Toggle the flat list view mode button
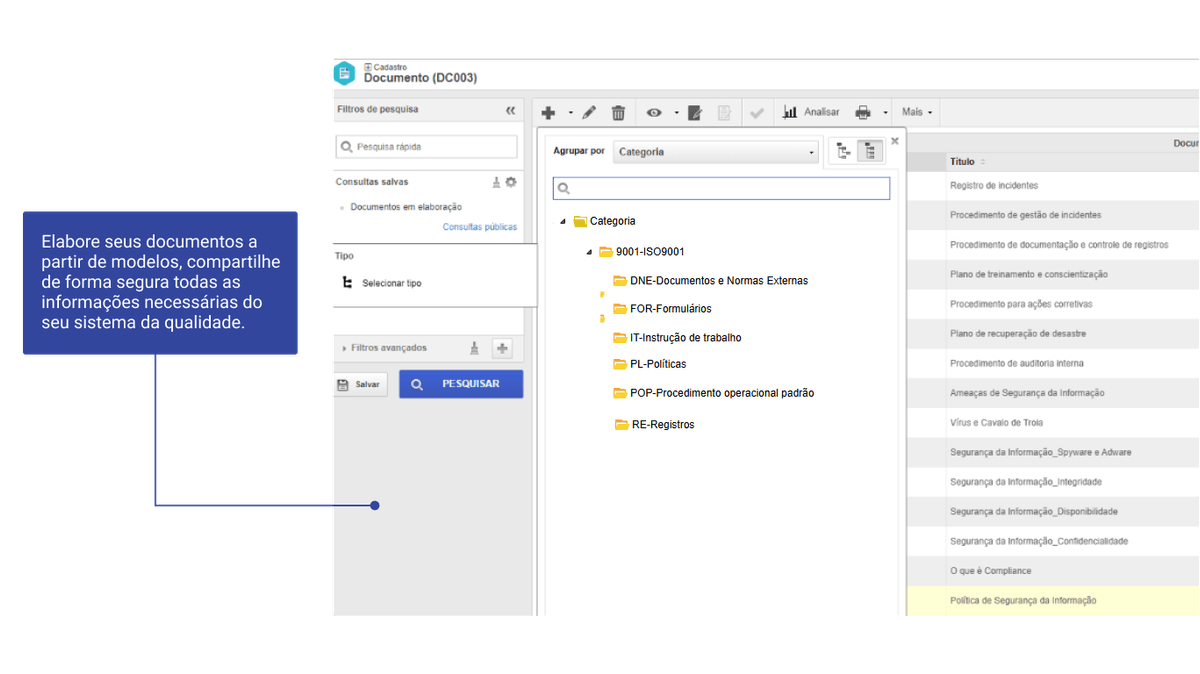The height and width of the screenshot is (674, 1200). [870, 152]
